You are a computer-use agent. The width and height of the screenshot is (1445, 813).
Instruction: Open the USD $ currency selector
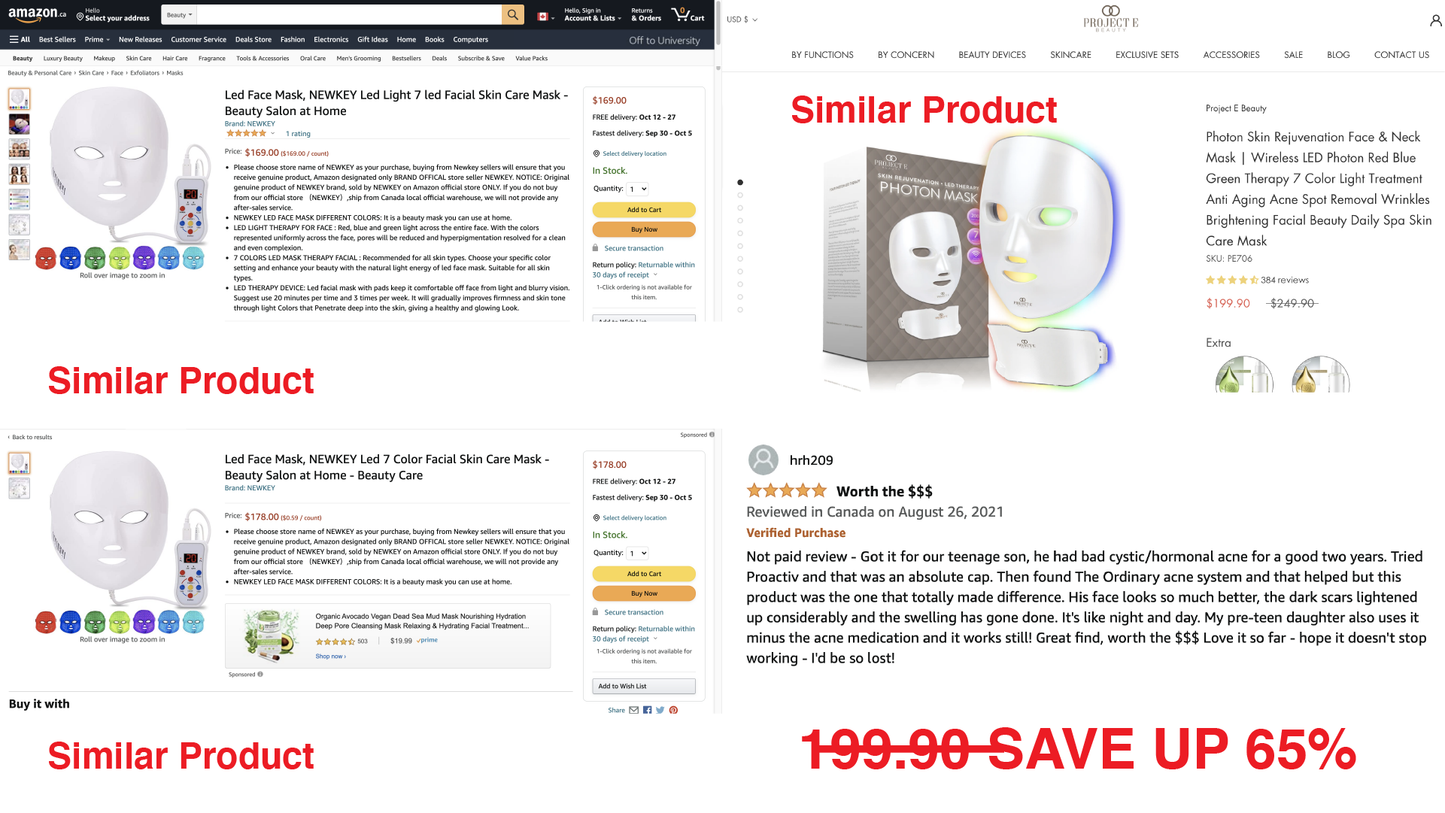pyautogui.click(x=741, y=19)
